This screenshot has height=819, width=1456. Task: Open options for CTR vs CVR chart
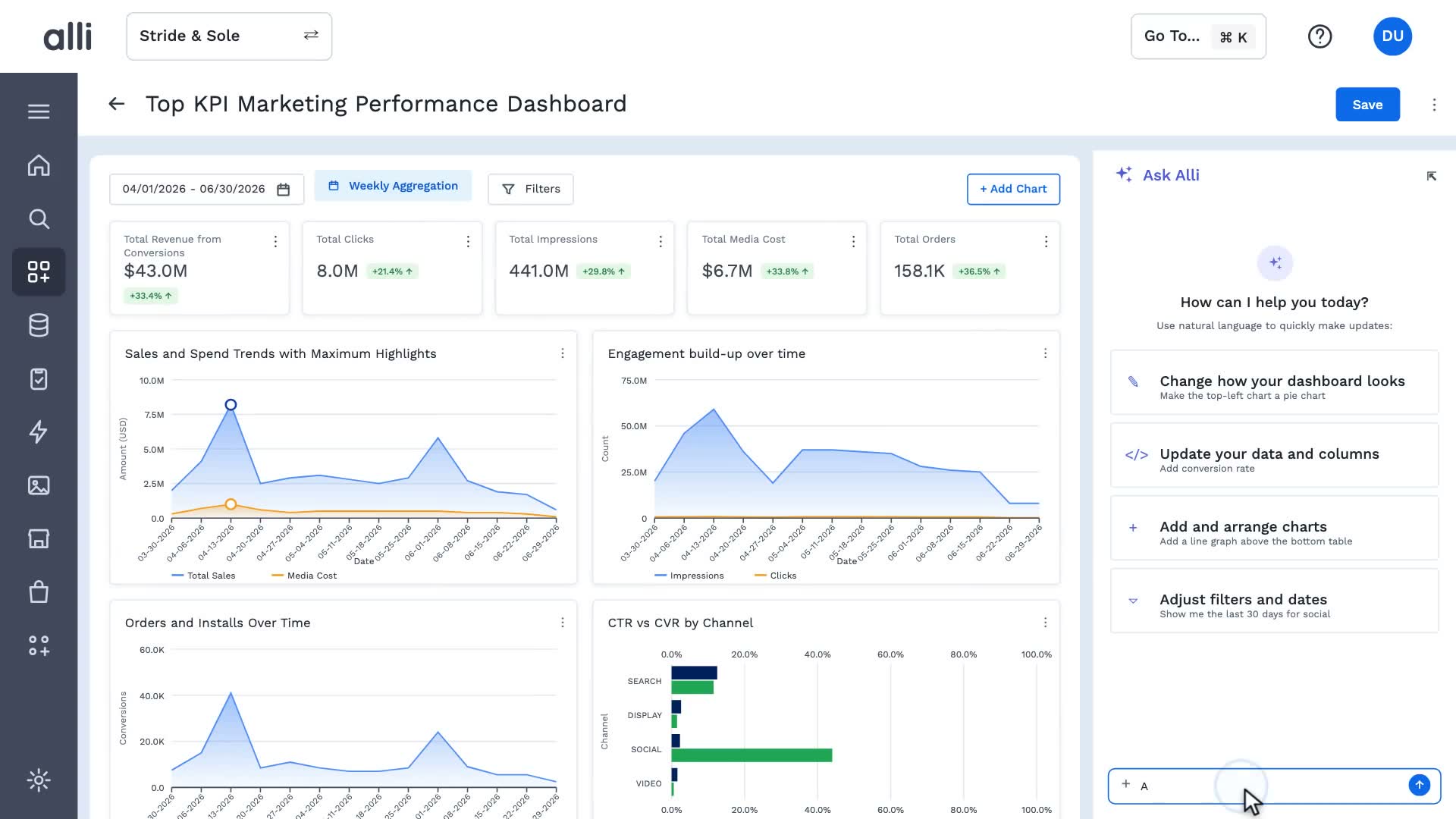[x=1045, y=623]
